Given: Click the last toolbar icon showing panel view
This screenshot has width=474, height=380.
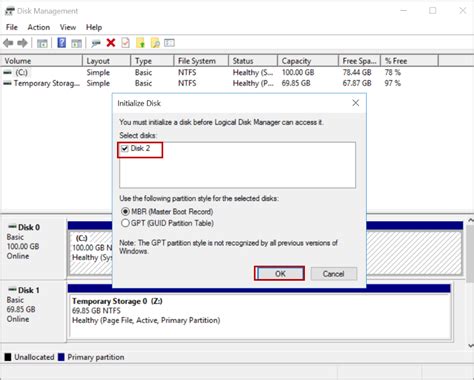Looking at the screenshot, I should coord(169,43).
